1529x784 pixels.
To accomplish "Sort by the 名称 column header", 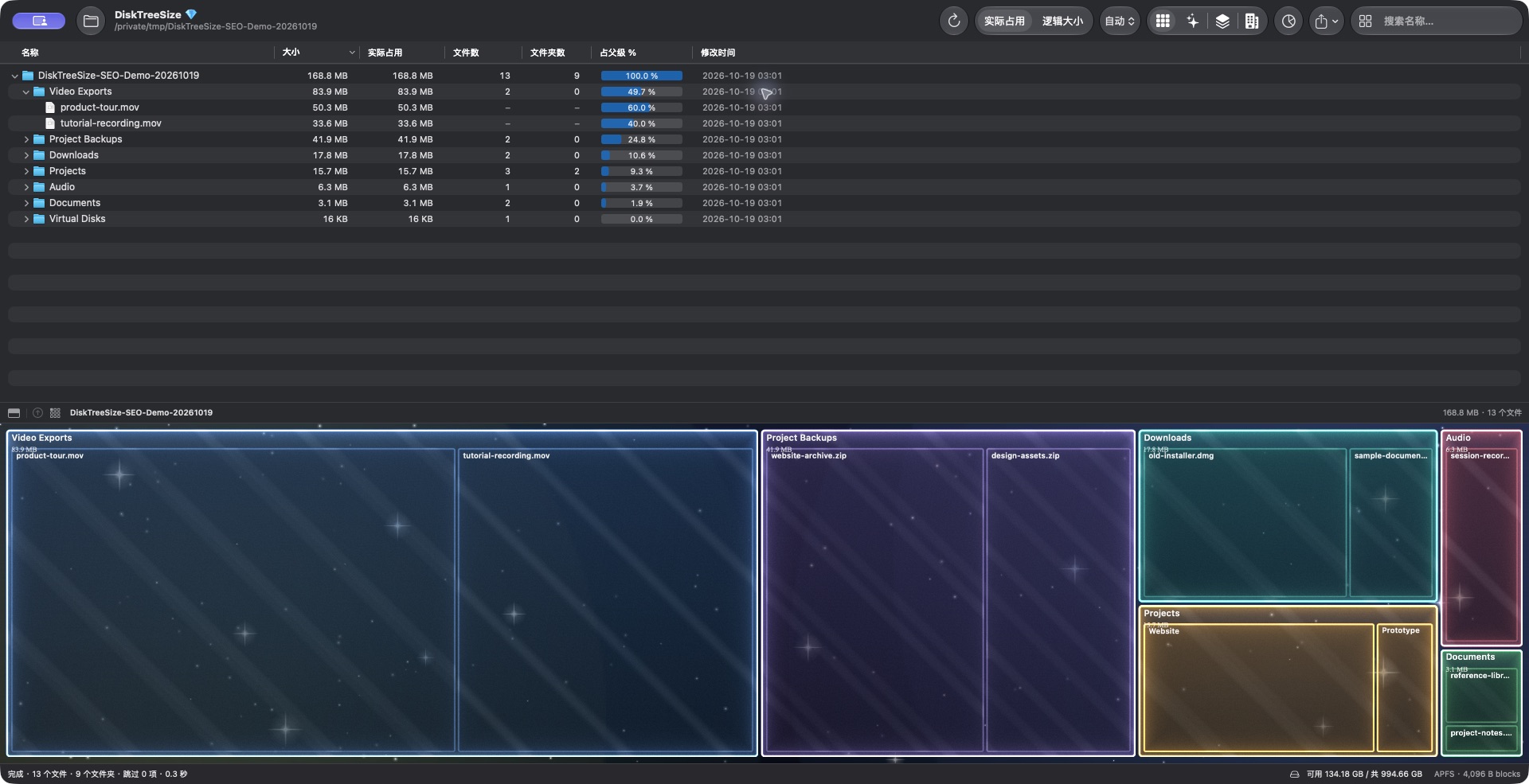I will [30, 53].
